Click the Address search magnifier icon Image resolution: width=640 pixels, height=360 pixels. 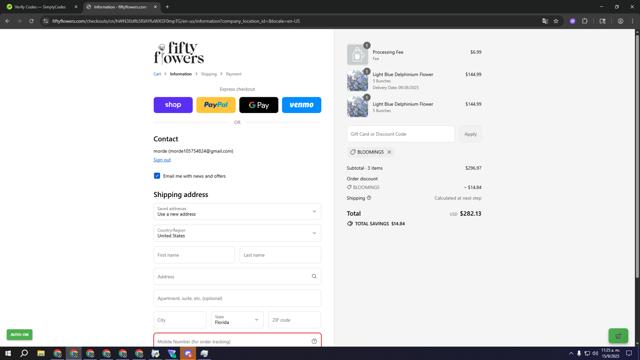(x=314, y=277)
